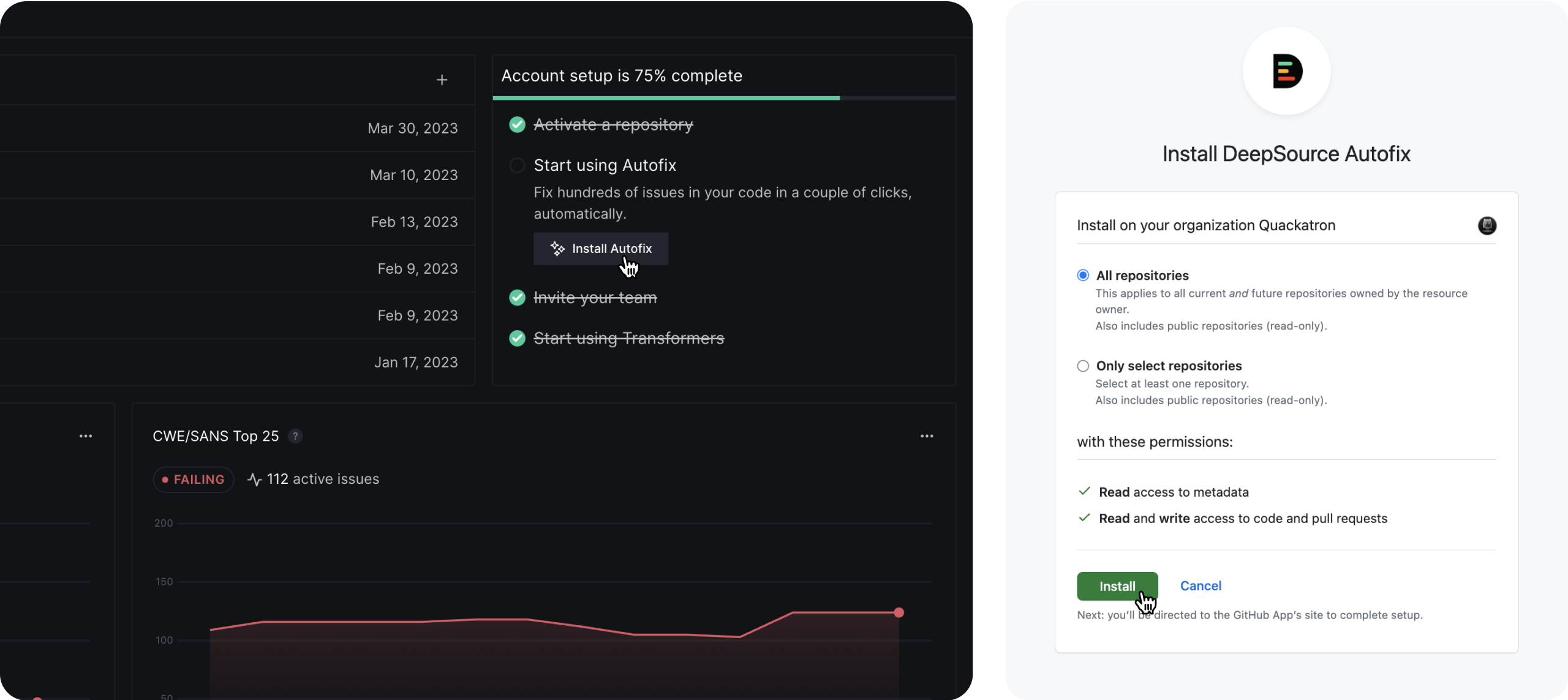This screenshot has width=1568, height=700.
Task: Click green checkmark next to Start using Transformers
Action: (x=517, y=338)
